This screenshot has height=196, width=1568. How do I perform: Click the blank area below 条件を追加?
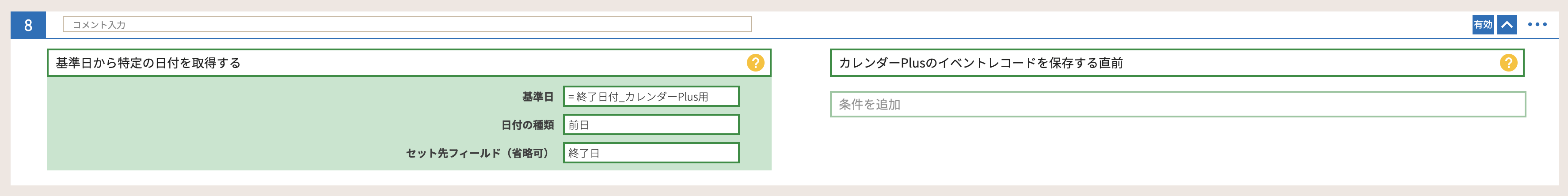pos(1177,152)
